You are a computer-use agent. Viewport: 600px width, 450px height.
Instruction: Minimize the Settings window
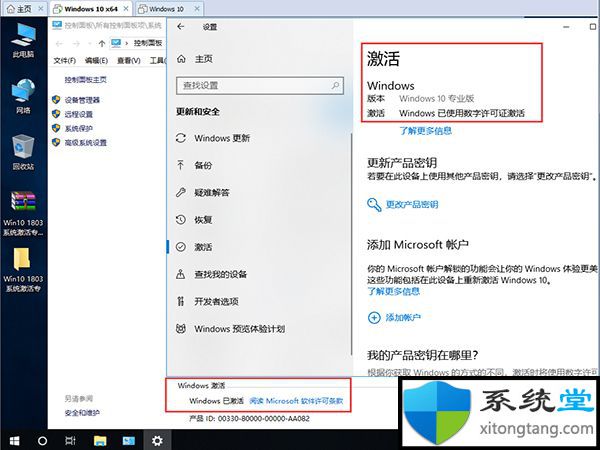pyautogui.click(x=566, y=27)
